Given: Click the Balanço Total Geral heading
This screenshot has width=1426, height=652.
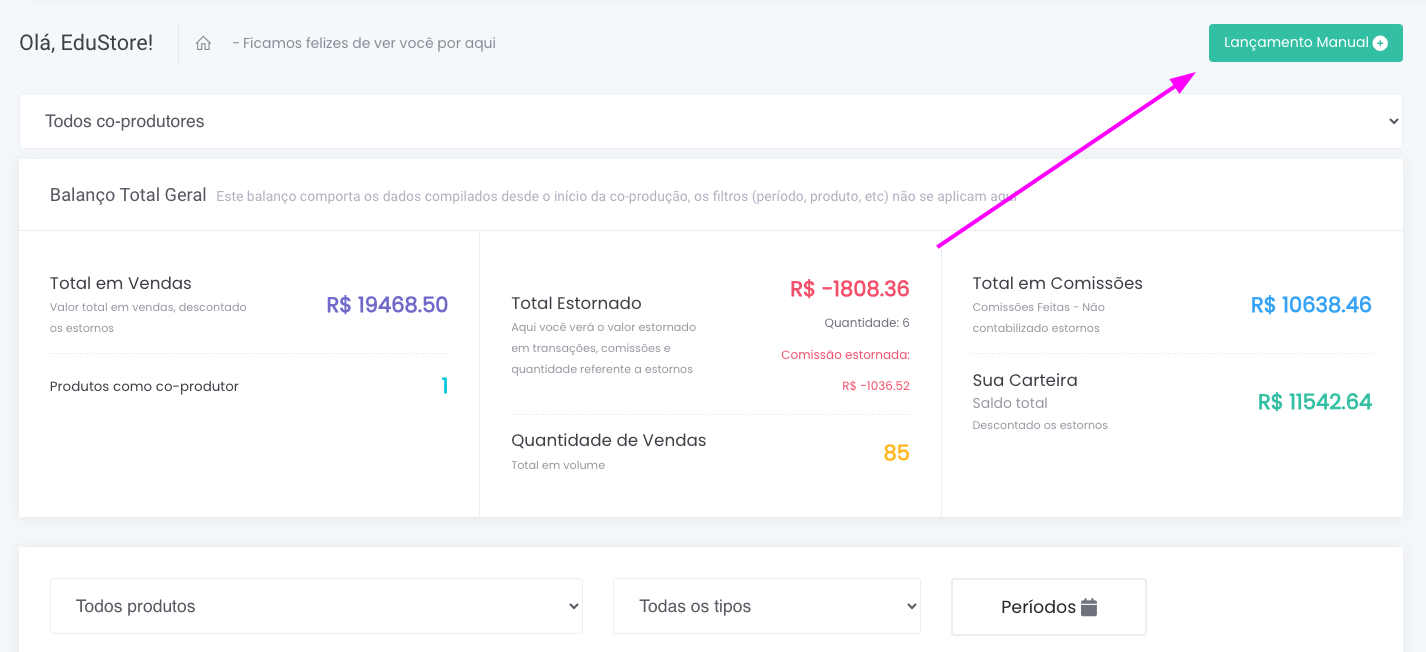Looking at the screenshot, I should 128,195.
